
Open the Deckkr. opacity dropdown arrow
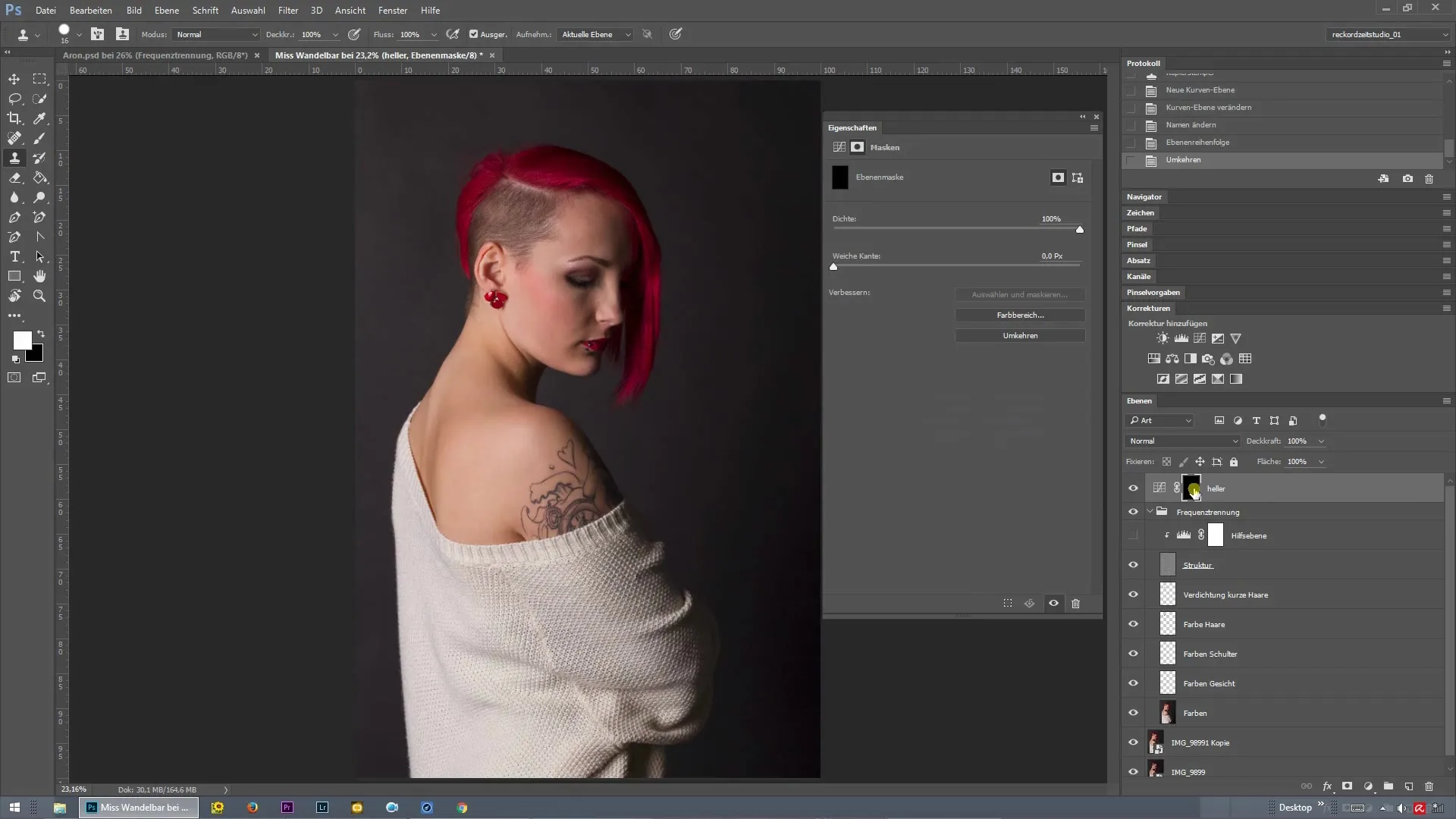coord(335,35)
